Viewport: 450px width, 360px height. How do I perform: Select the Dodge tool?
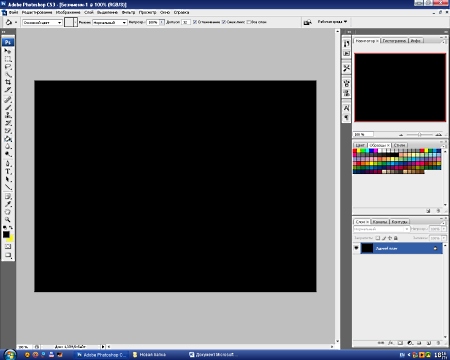click(x=8, y=154)
